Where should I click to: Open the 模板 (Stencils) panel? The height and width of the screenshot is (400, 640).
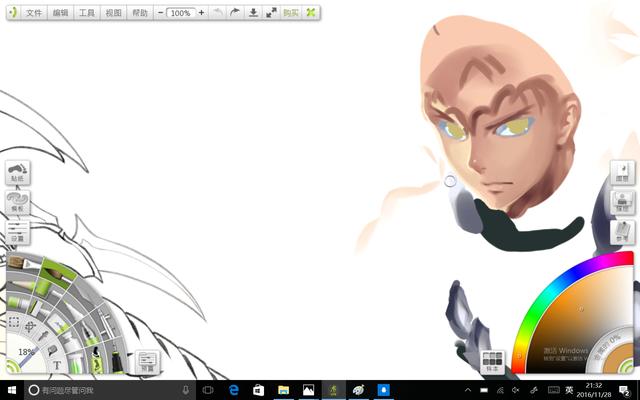point(17,203)
